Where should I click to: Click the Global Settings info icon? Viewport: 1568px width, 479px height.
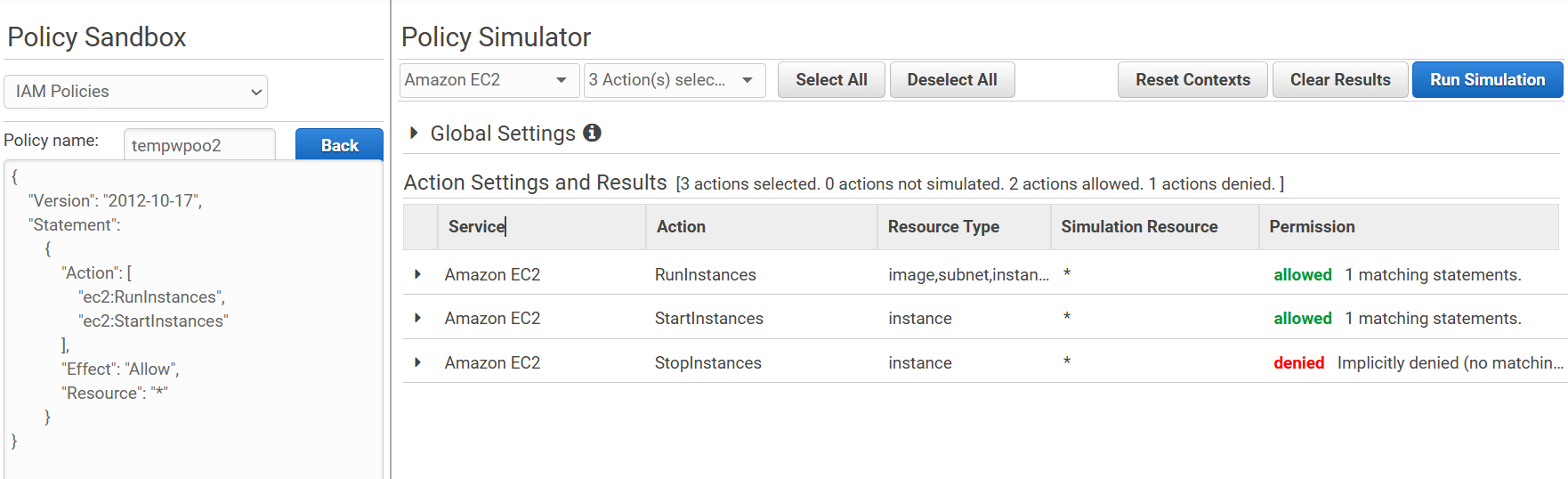pyautogui.click(x=592, y=134)
